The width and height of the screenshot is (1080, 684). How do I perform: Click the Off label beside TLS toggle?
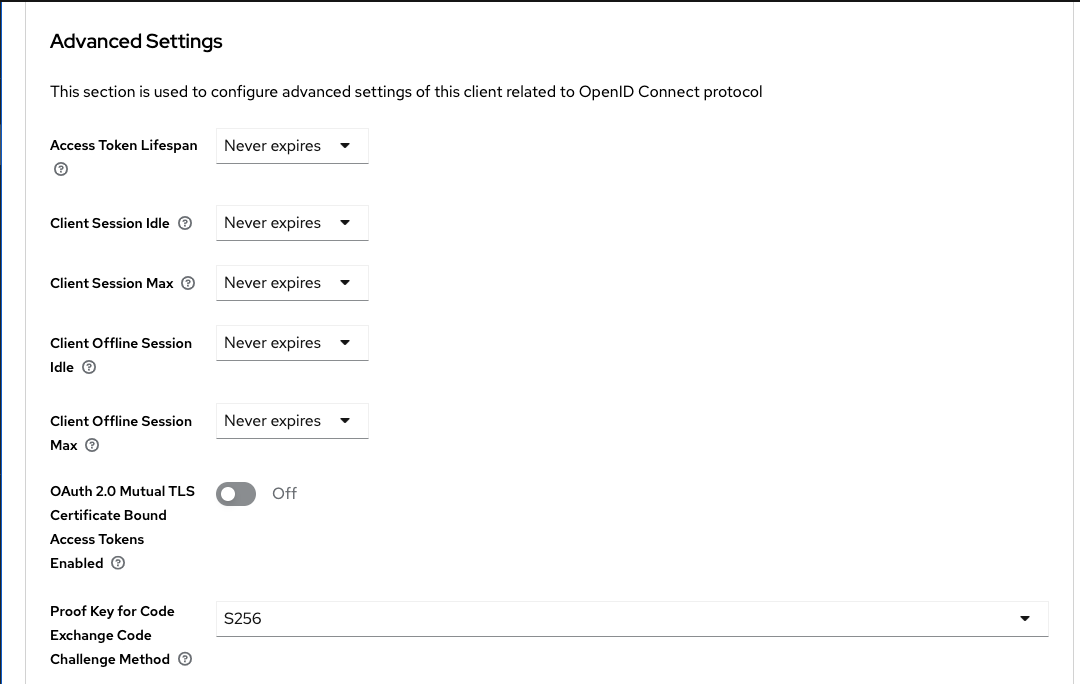point(284,493)
